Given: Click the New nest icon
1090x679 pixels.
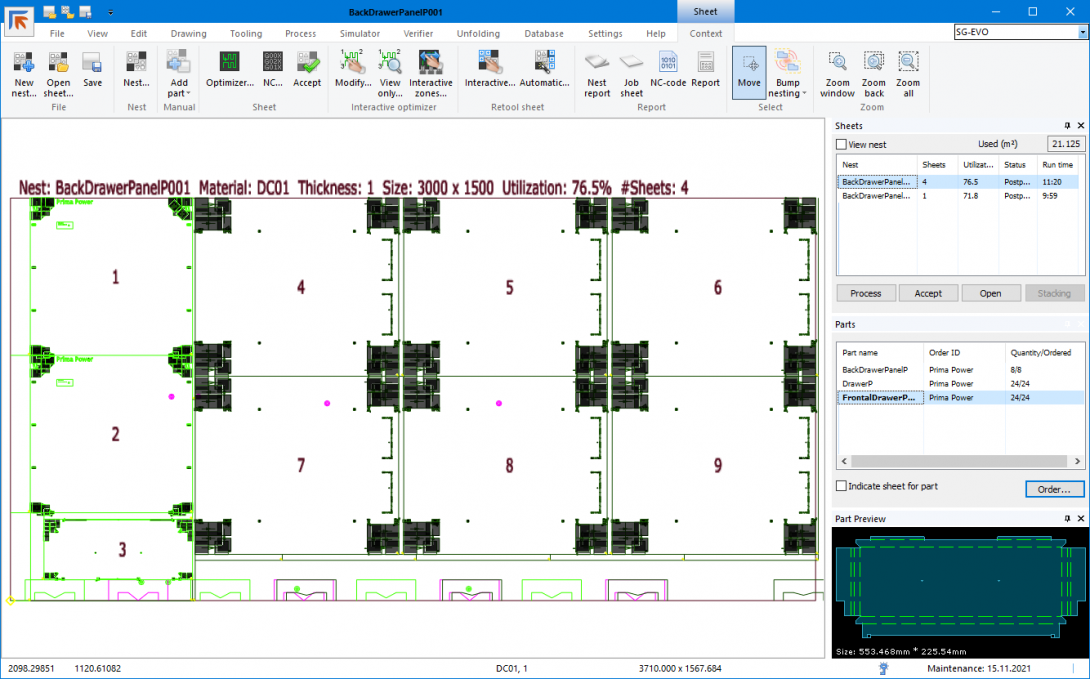Looking at the screenshot, I should coord(24,63).
